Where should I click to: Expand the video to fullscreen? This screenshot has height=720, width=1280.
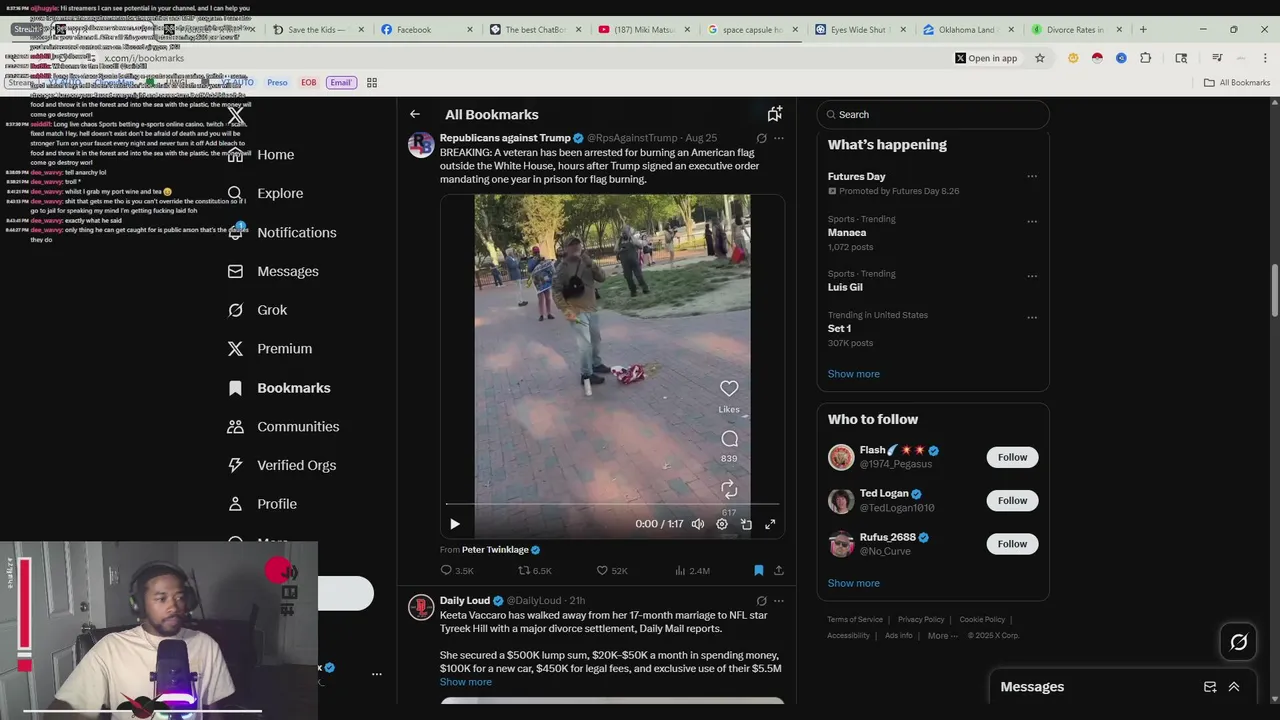click(770, 524)
